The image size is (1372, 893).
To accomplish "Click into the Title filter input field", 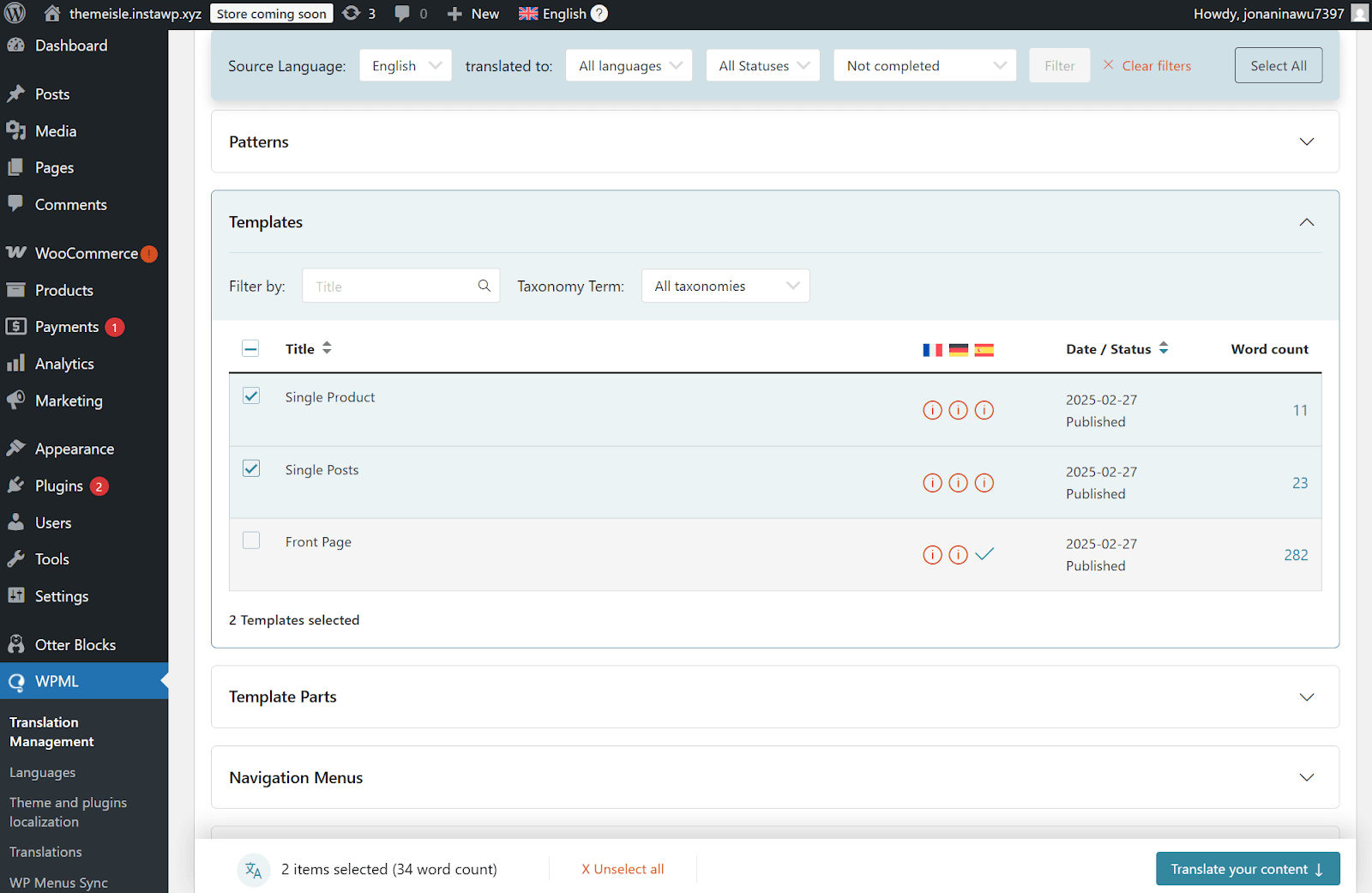I will tap(390, 287).
